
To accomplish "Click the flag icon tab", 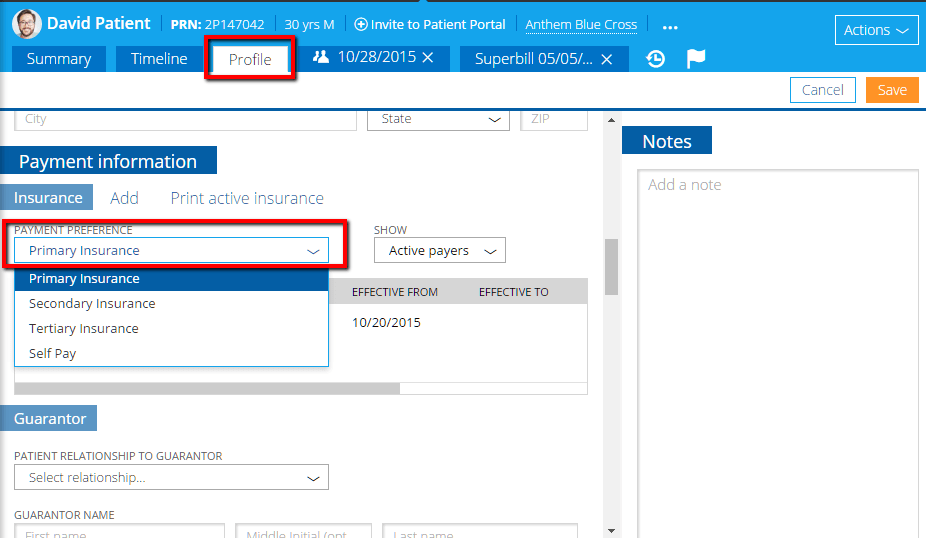I will coord(696,59).
